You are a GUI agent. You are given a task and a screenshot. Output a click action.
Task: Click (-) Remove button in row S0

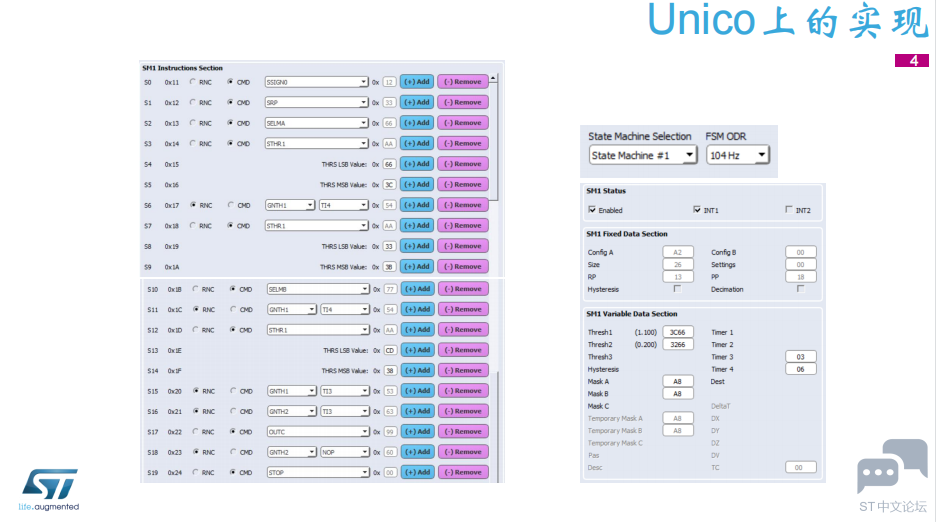(463, 82)
